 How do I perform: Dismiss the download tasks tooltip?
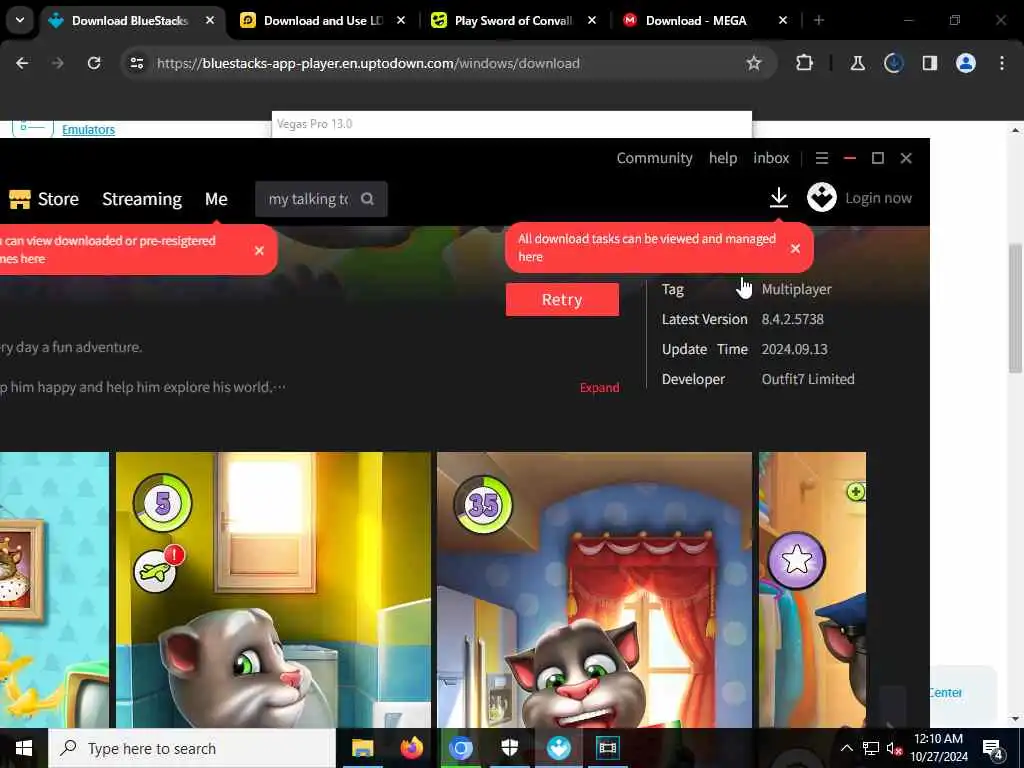click(795, 248)
